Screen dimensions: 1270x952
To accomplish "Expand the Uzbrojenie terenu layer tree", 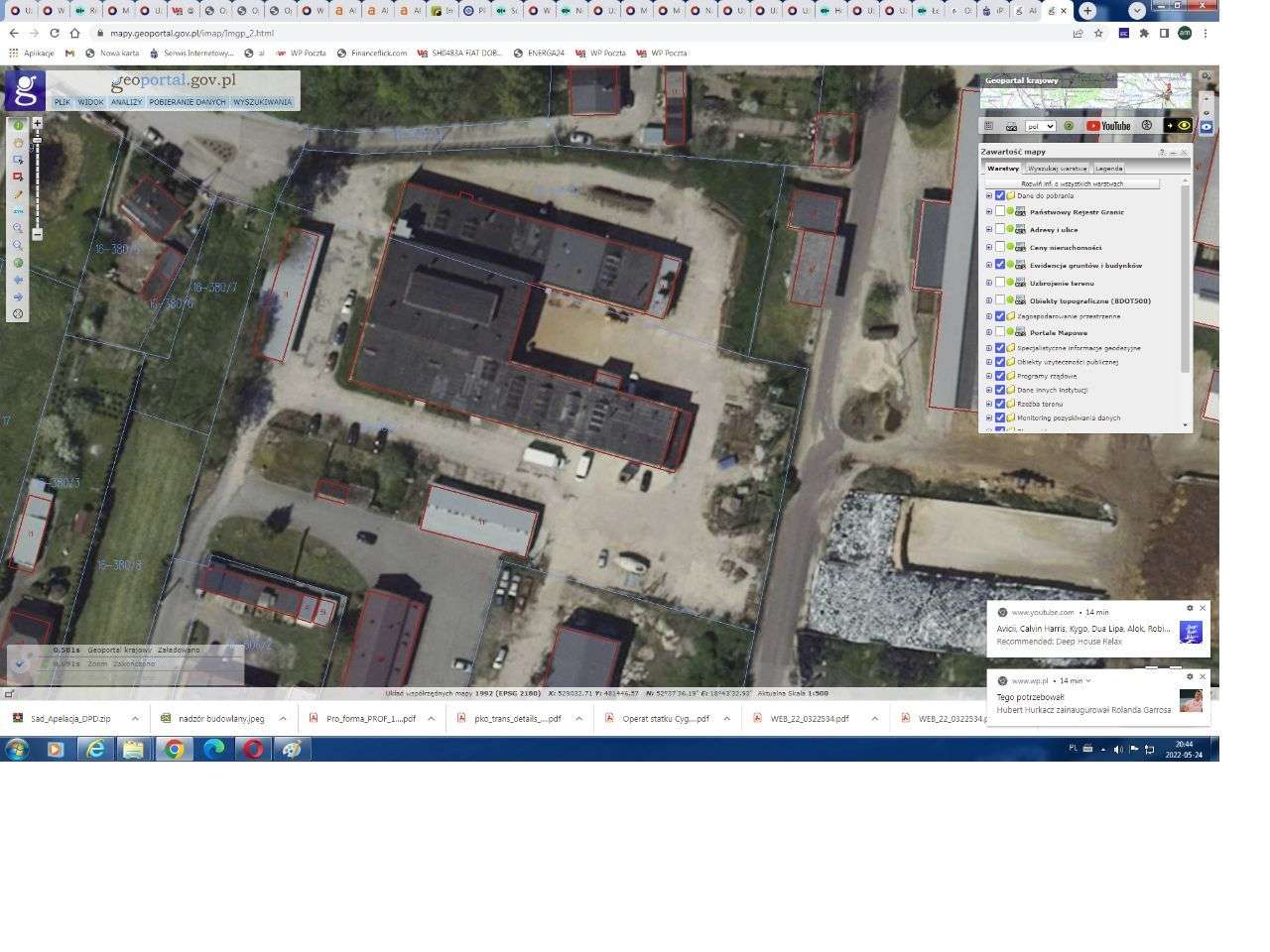I will [988, 284].
